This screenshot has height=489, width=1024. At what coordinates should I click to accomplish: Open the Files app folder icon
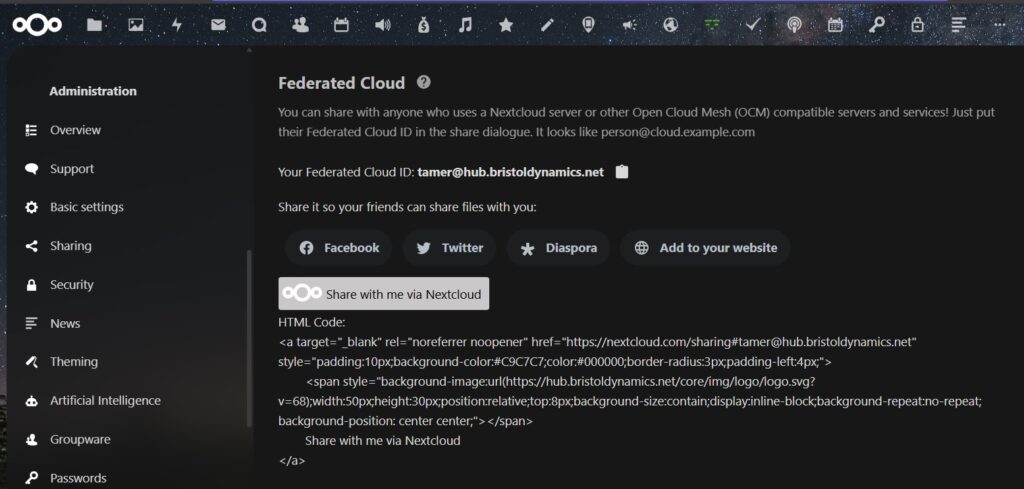point(94,25)
